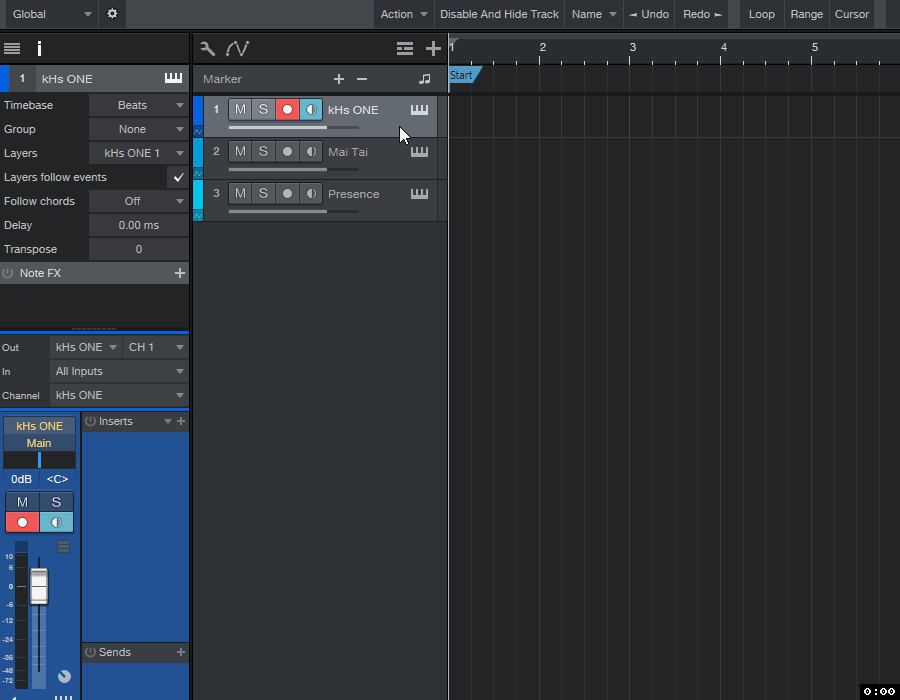Viewport: 900px width, 700px height.
Task: Open the Group None dropdown
Action: 138,129
